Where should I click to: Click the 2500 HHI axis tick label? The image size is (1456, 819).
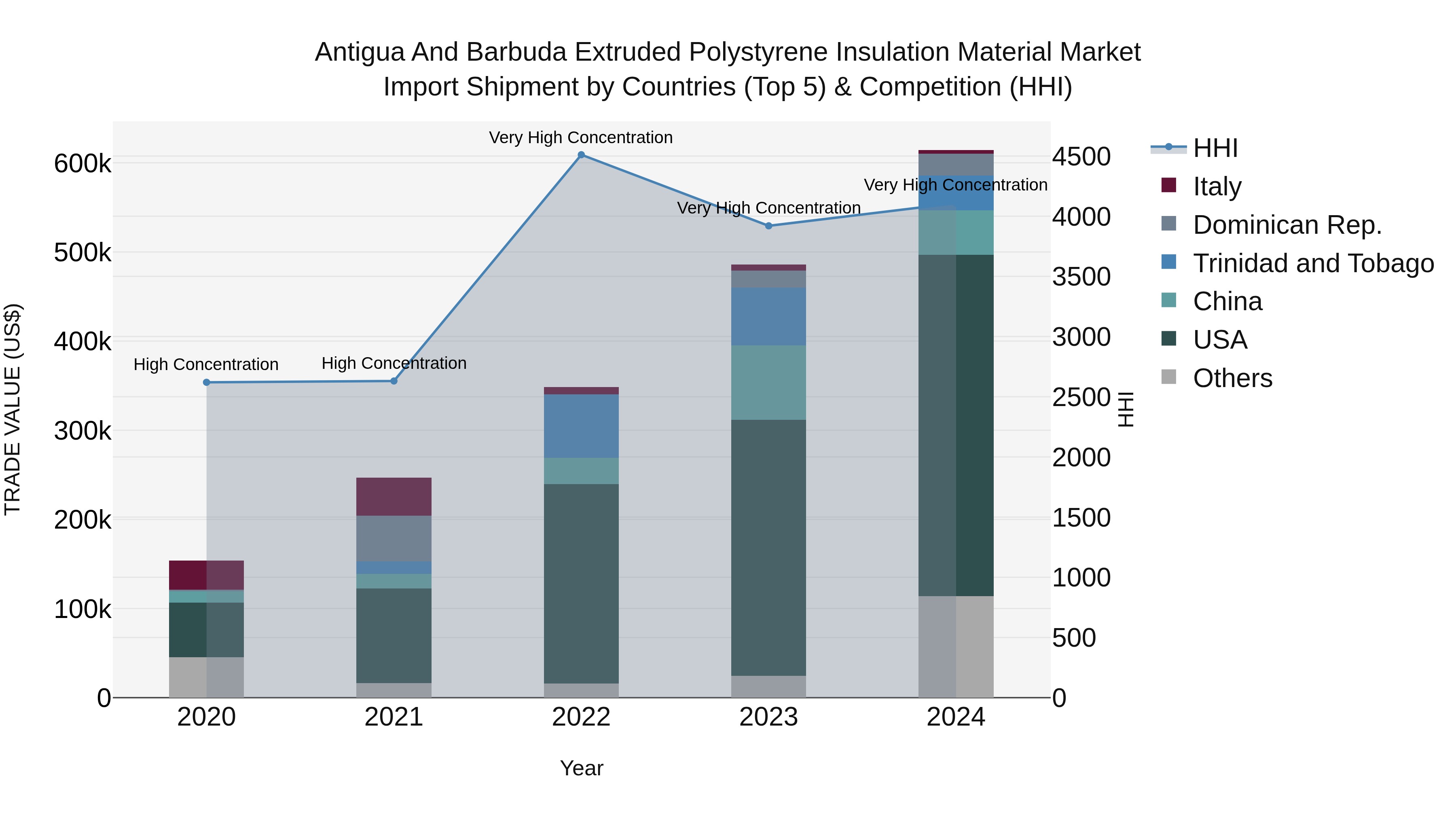[x=1082, y=397]
